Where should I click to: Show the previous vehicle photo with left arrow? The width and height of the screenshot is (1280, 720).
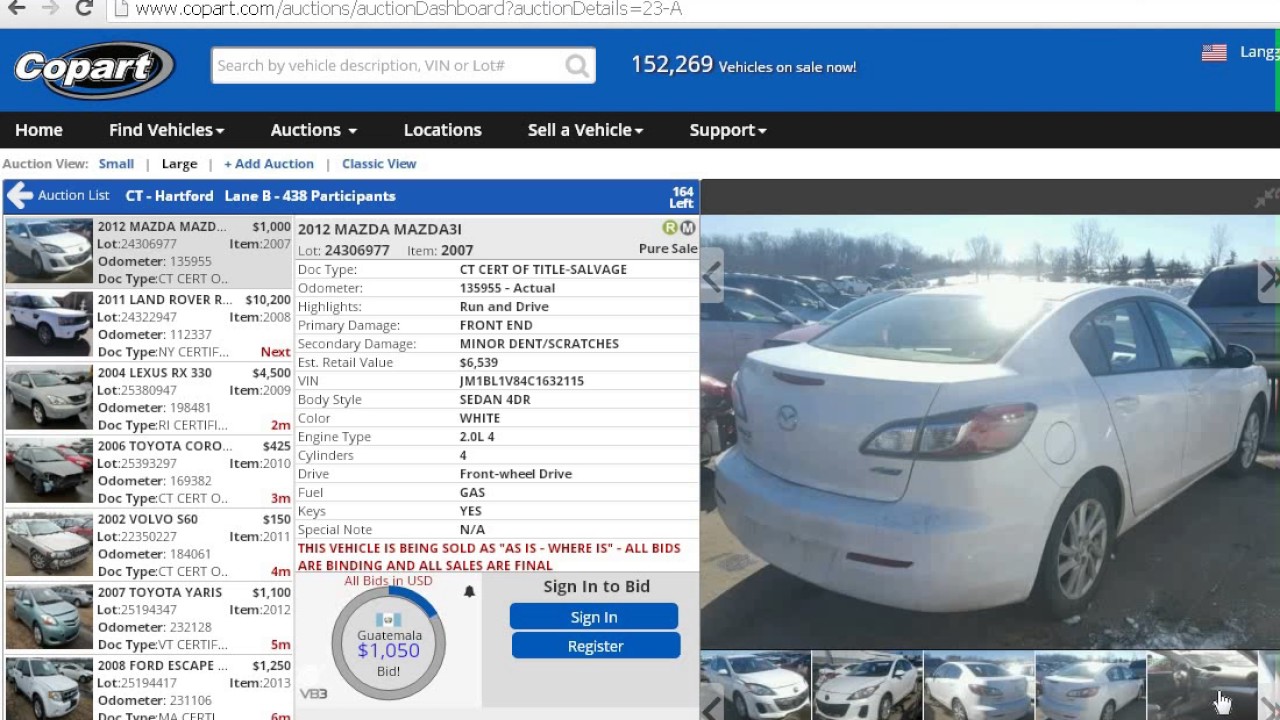tap(711, 277)
